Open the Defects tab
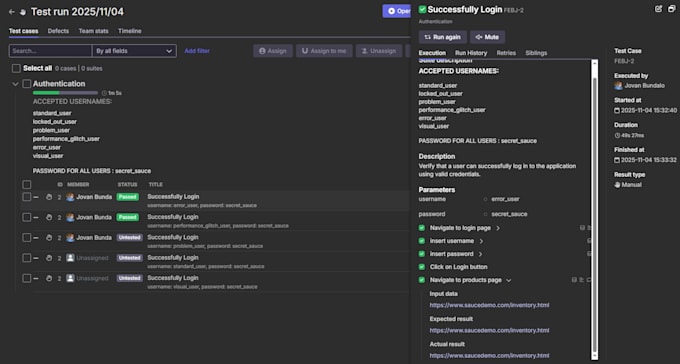The width and height of the screenshot is (680, 364). pos(58,31)
